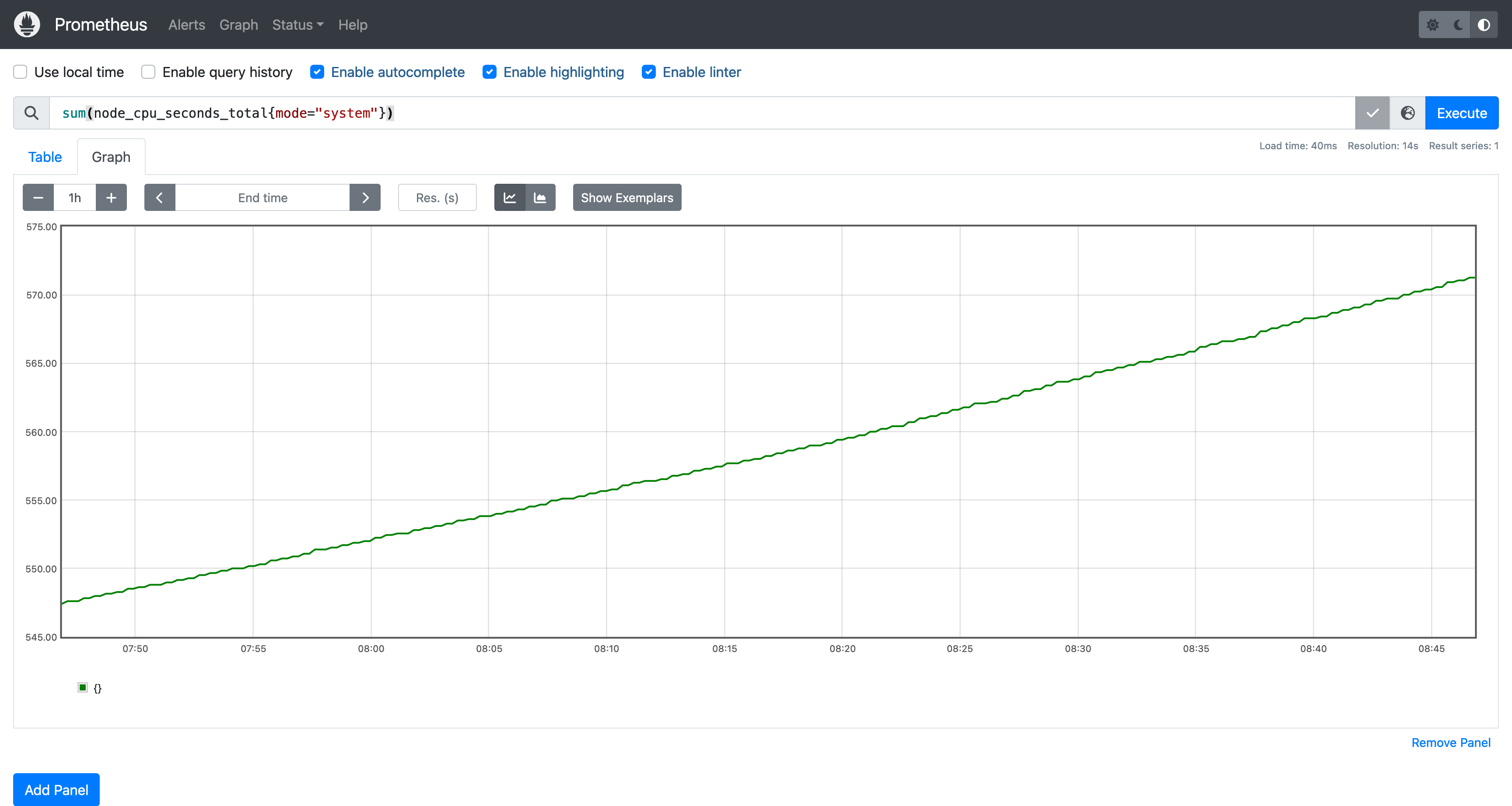Increase the time range with plus

pyautogui.click(x=111, y=197)
